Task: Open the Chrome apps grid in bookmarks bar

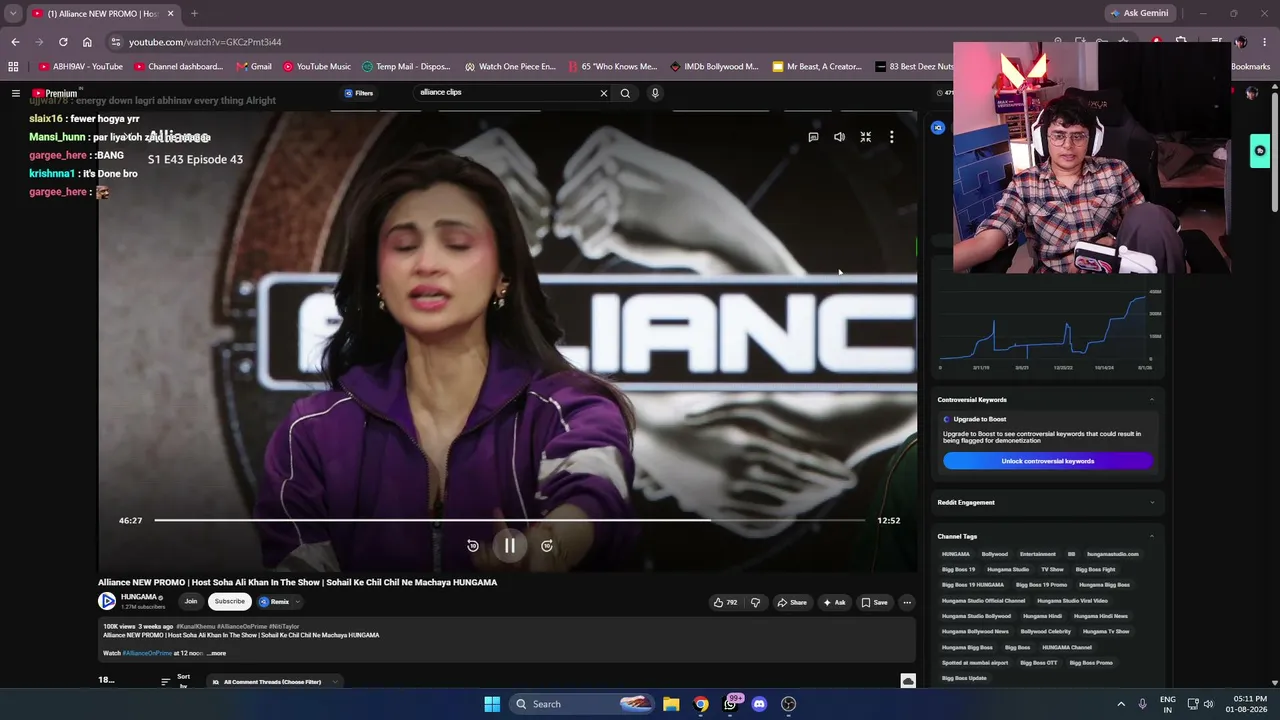Action: [13, 67]
